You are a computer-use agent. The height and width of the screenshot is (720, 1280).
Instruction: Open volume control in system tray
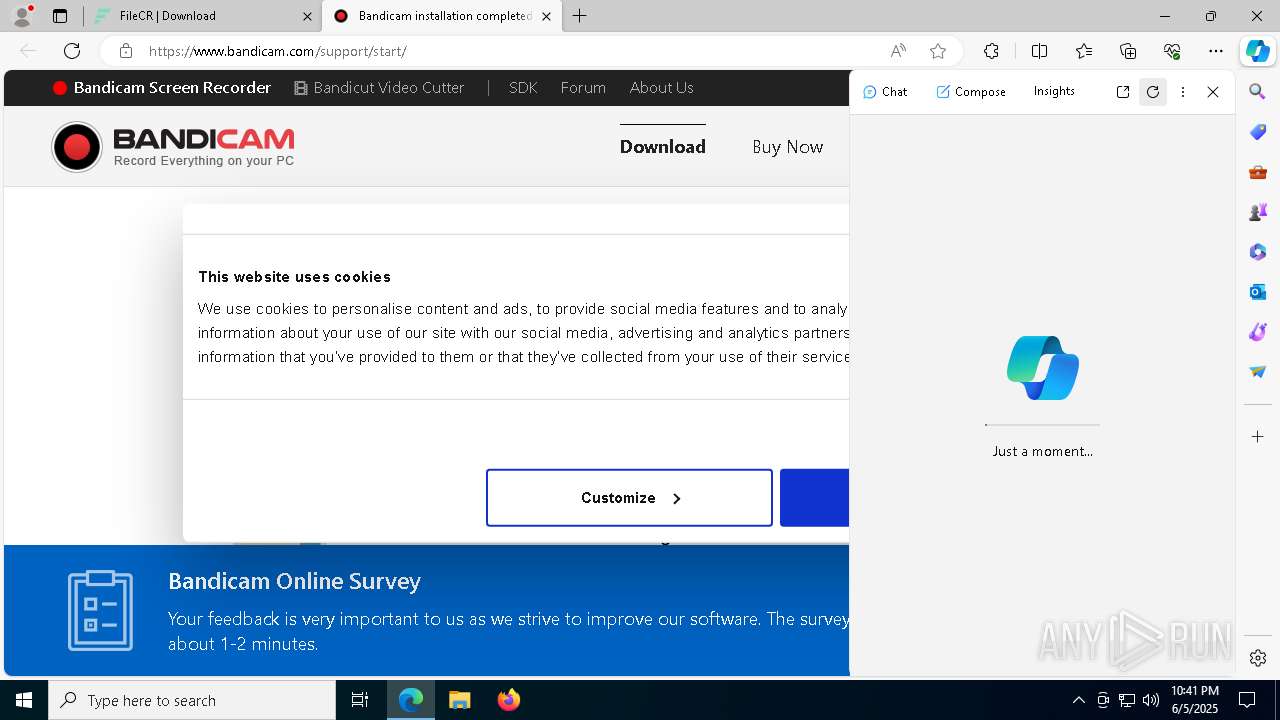click(1151, 700)
